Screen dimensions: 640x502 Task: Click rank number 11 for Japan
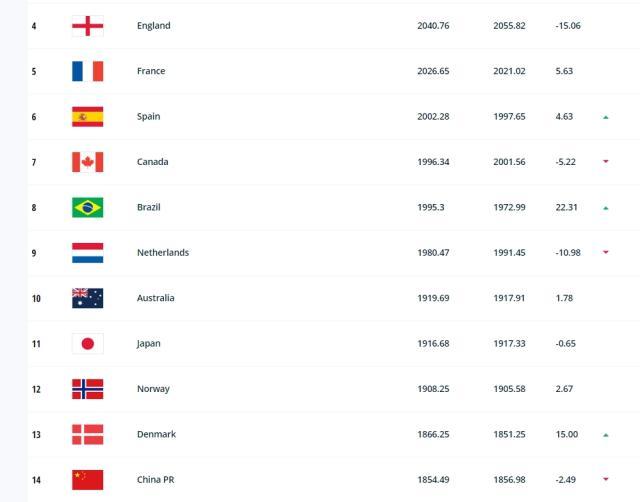point(36,344)
